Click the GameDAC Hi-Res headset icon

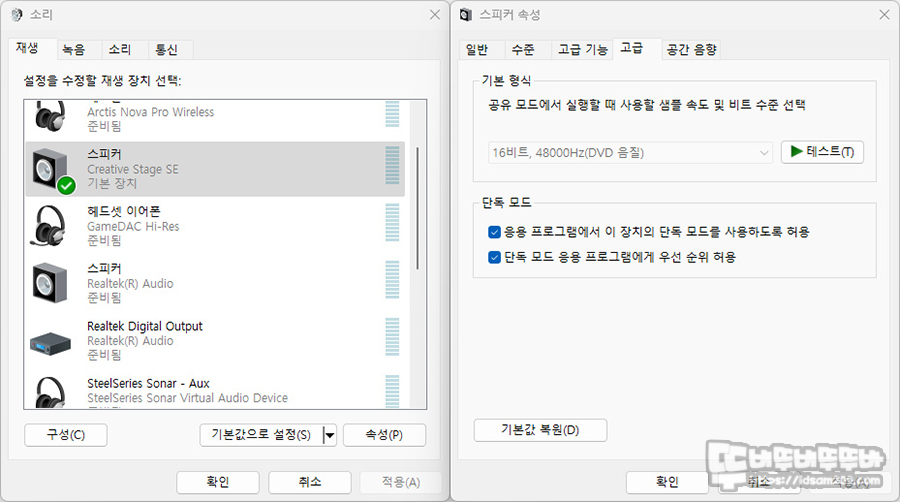(50, 225)
